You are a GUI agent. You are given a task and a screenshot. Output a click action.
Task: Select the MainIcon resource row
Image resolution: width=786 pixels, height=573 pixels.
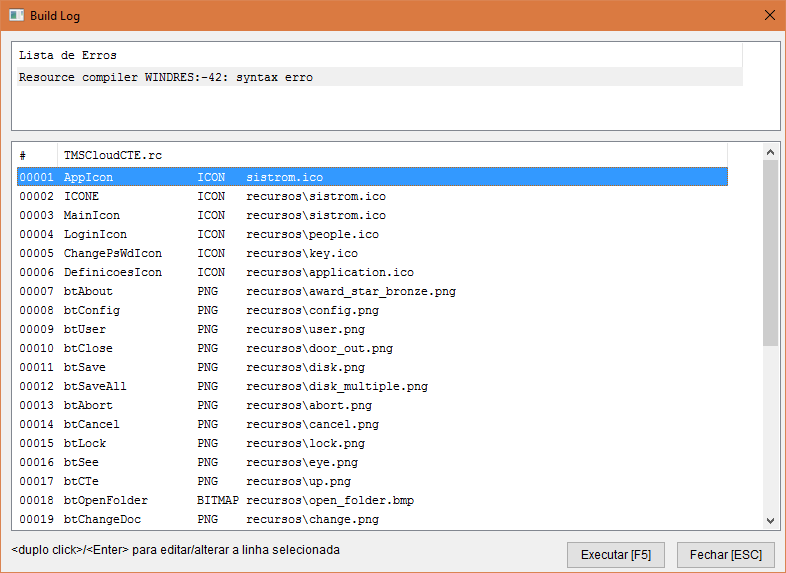(x=372, y=215)
